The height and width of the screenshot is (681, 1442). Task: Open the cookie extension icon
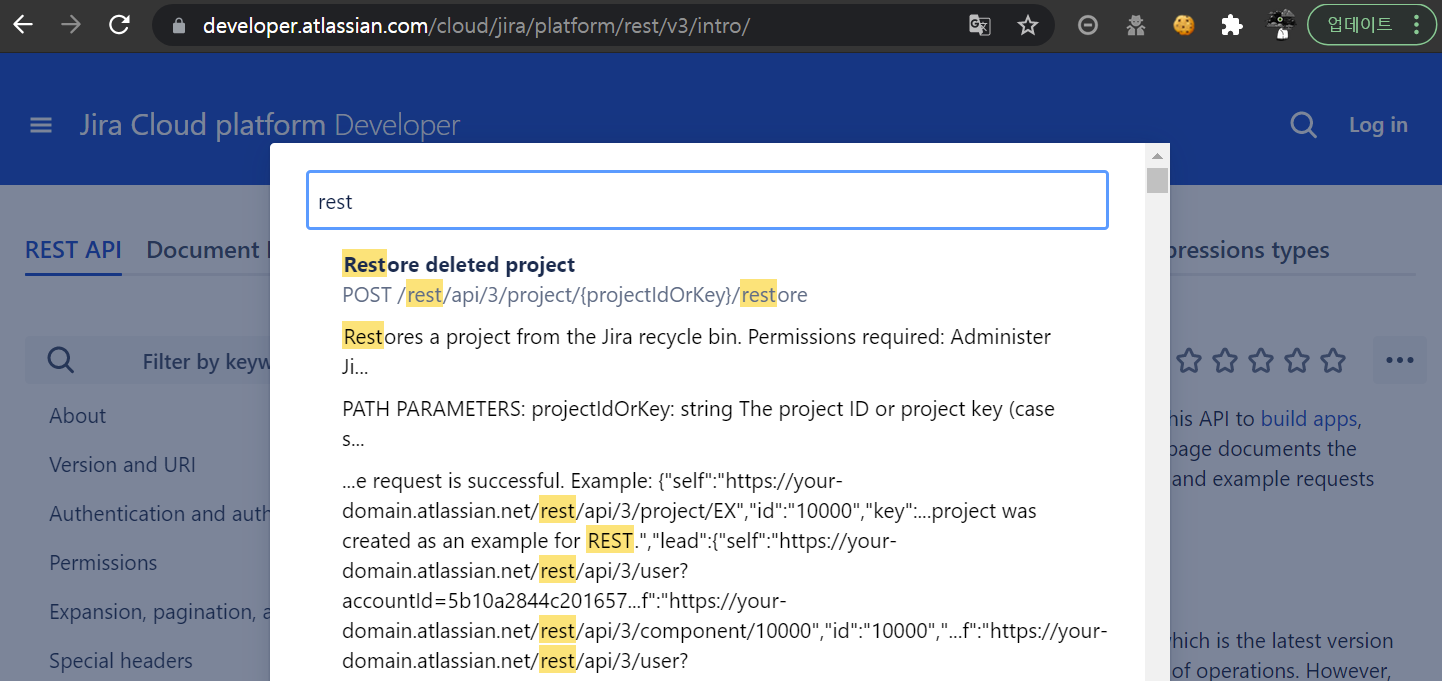click(x=1184, y=25)
